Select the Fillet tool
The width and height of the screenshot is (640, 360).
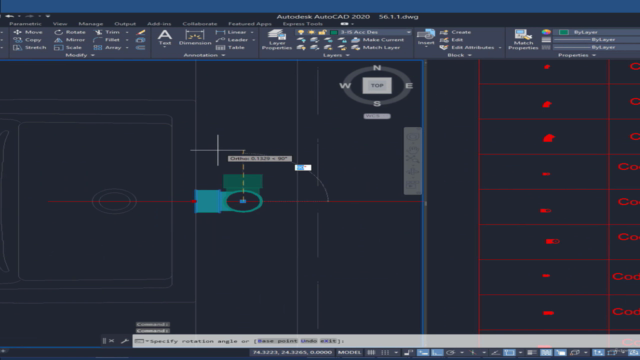pyautogui.click(x=107, y=40)
